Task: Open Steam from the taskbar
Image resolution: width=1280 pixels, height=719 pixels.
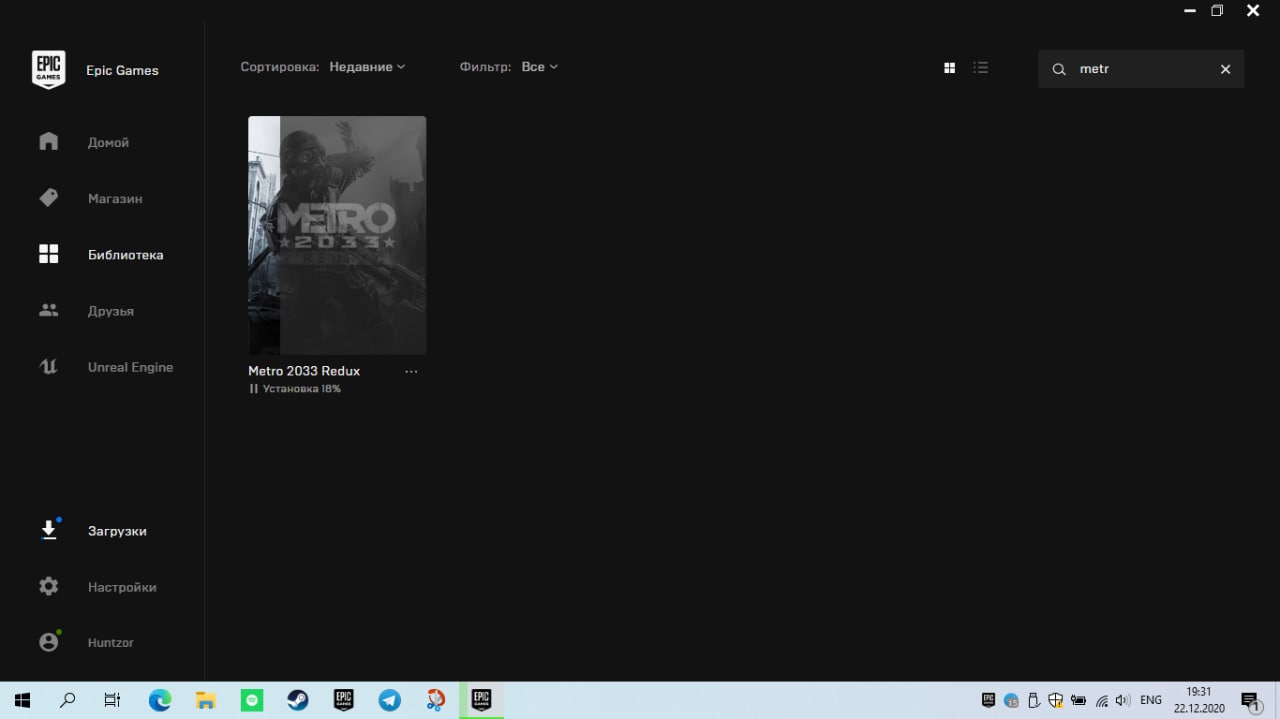Action: [x=298, y=700]
